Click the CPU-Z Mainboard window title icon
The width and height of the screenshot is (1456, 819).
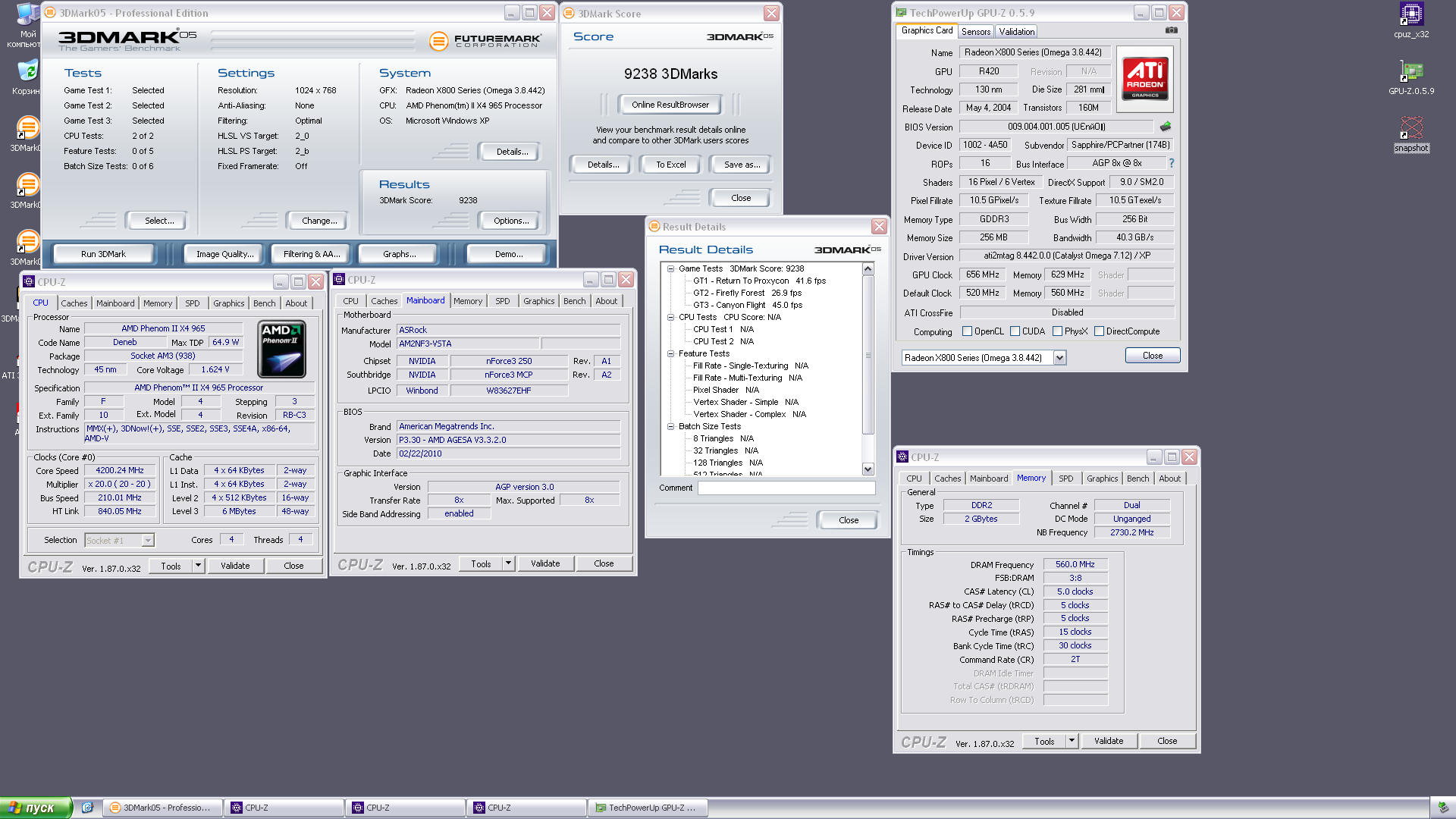[x=339, y=279]
